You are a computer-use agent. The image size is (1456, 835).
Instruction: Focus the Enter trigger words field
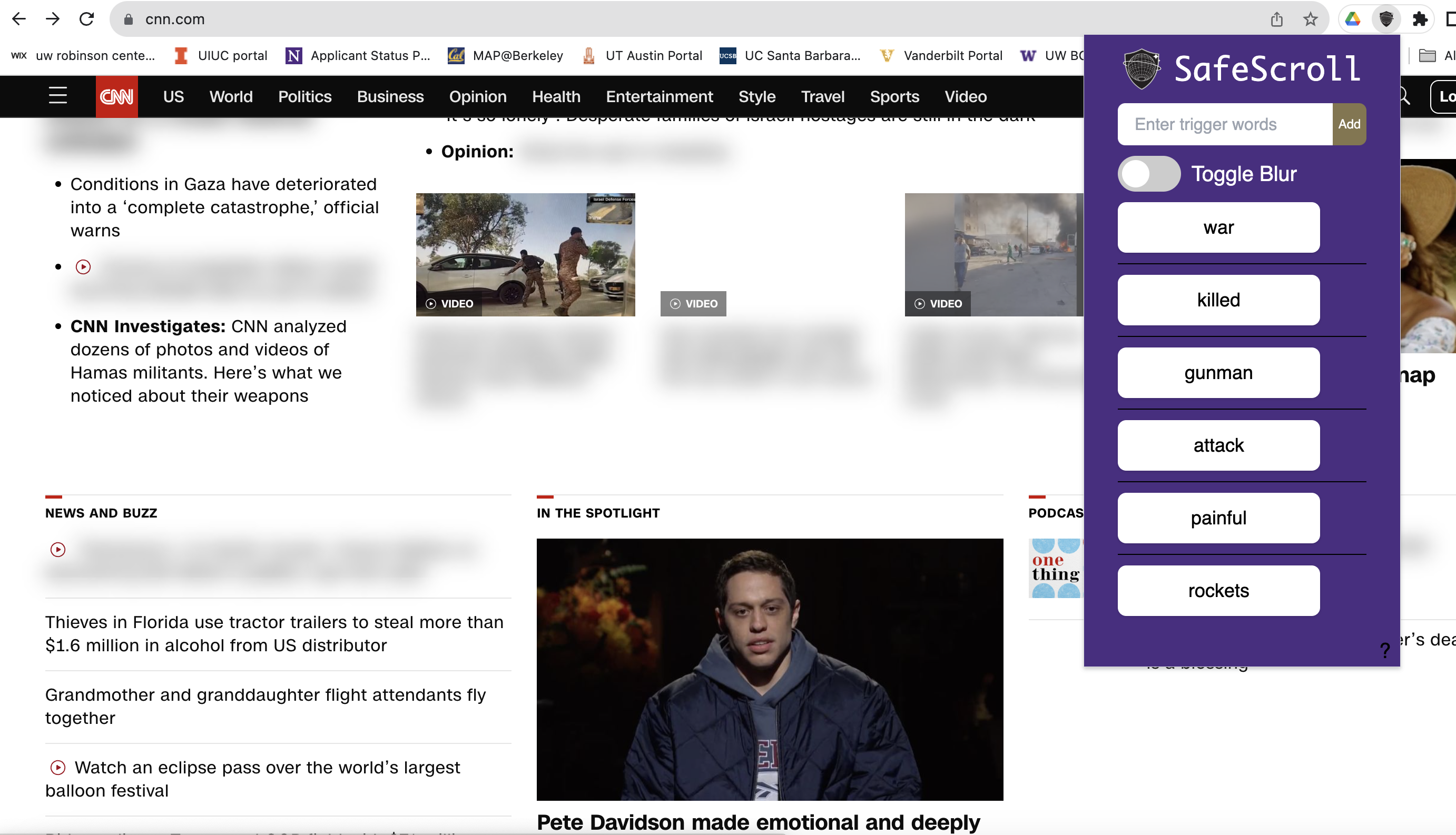(x=1224, y=124)
